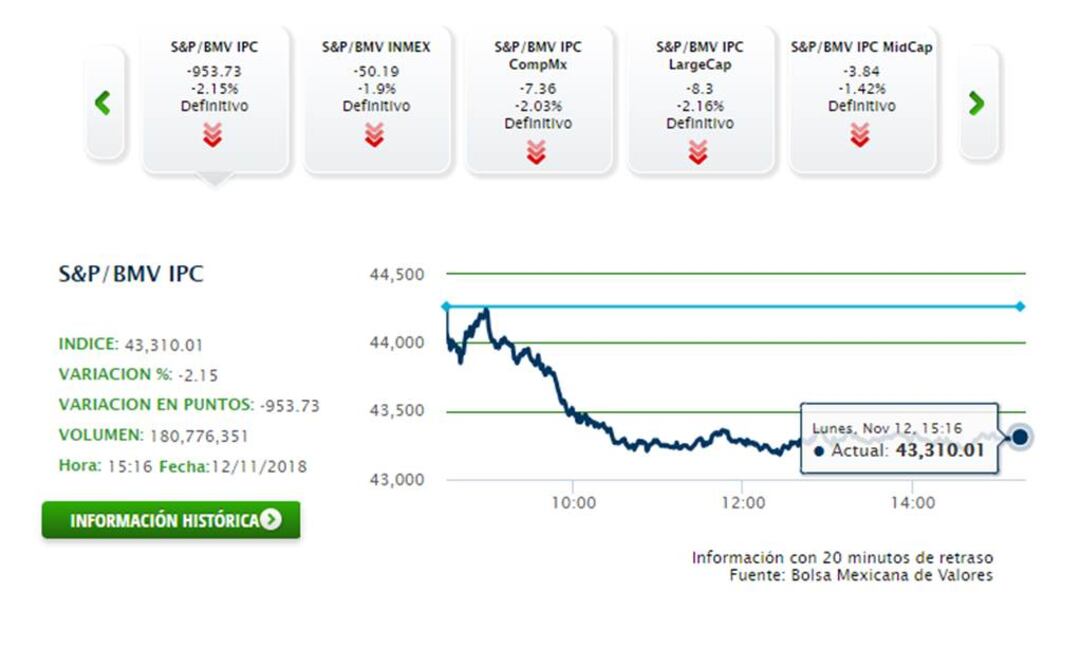Click the green left carousel arrow
Viewport: 1081px width, 666px height.
pyautogui.click(x=102, y=103)
